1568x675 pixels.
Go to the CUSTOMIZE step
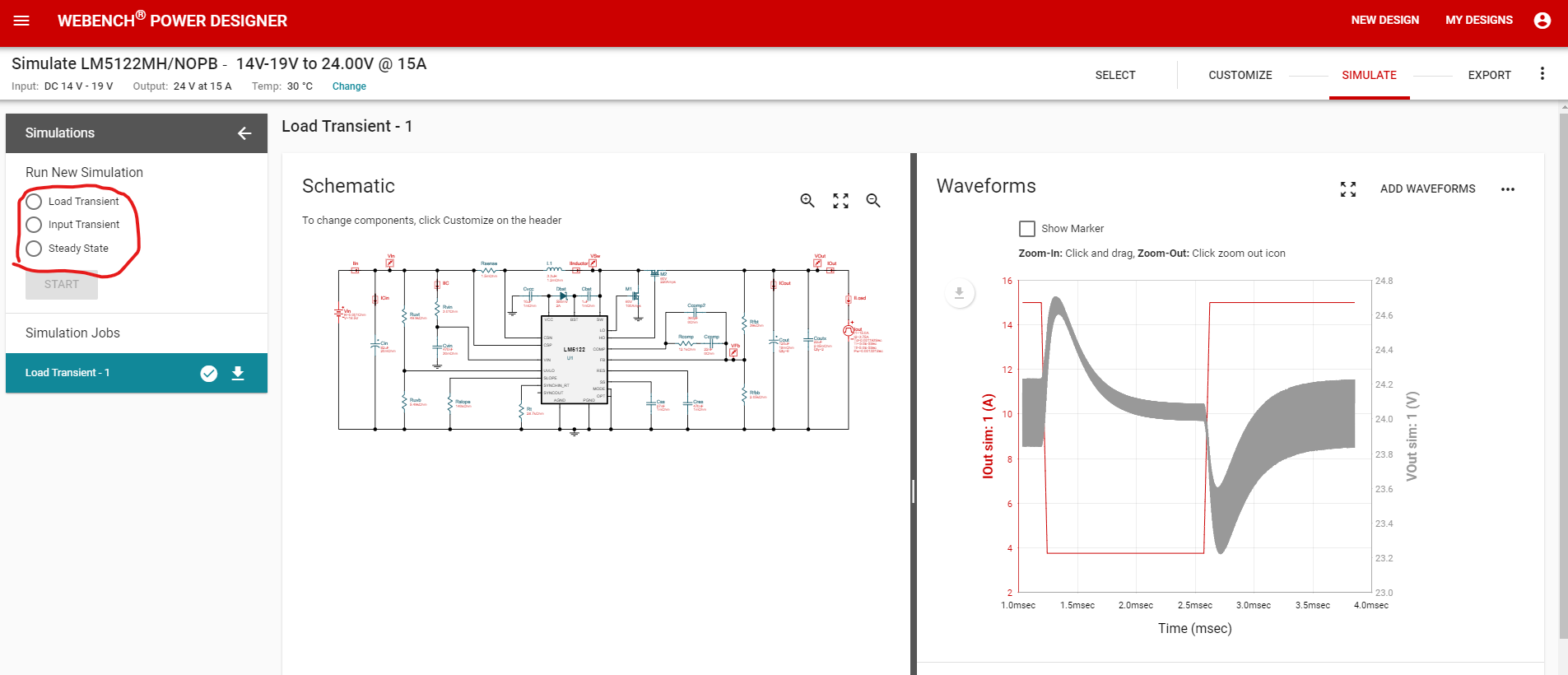click(x=1240, y=75)
